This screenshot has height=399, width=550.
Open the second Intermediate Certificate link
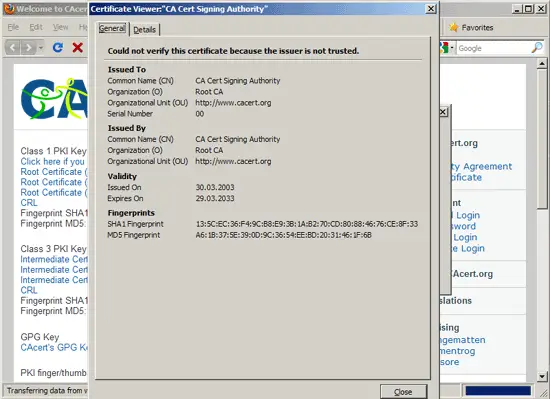click(54, 270)
